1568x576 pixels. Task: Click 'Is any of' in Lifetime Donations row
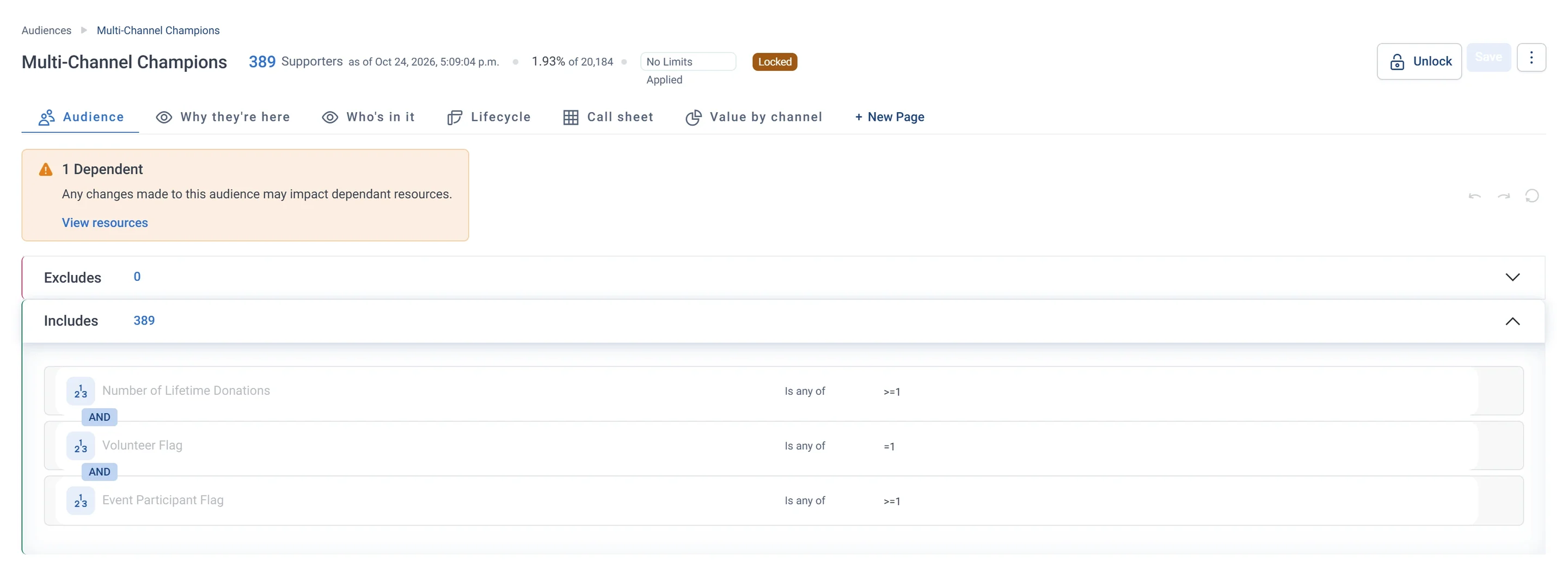pos(805,391)
